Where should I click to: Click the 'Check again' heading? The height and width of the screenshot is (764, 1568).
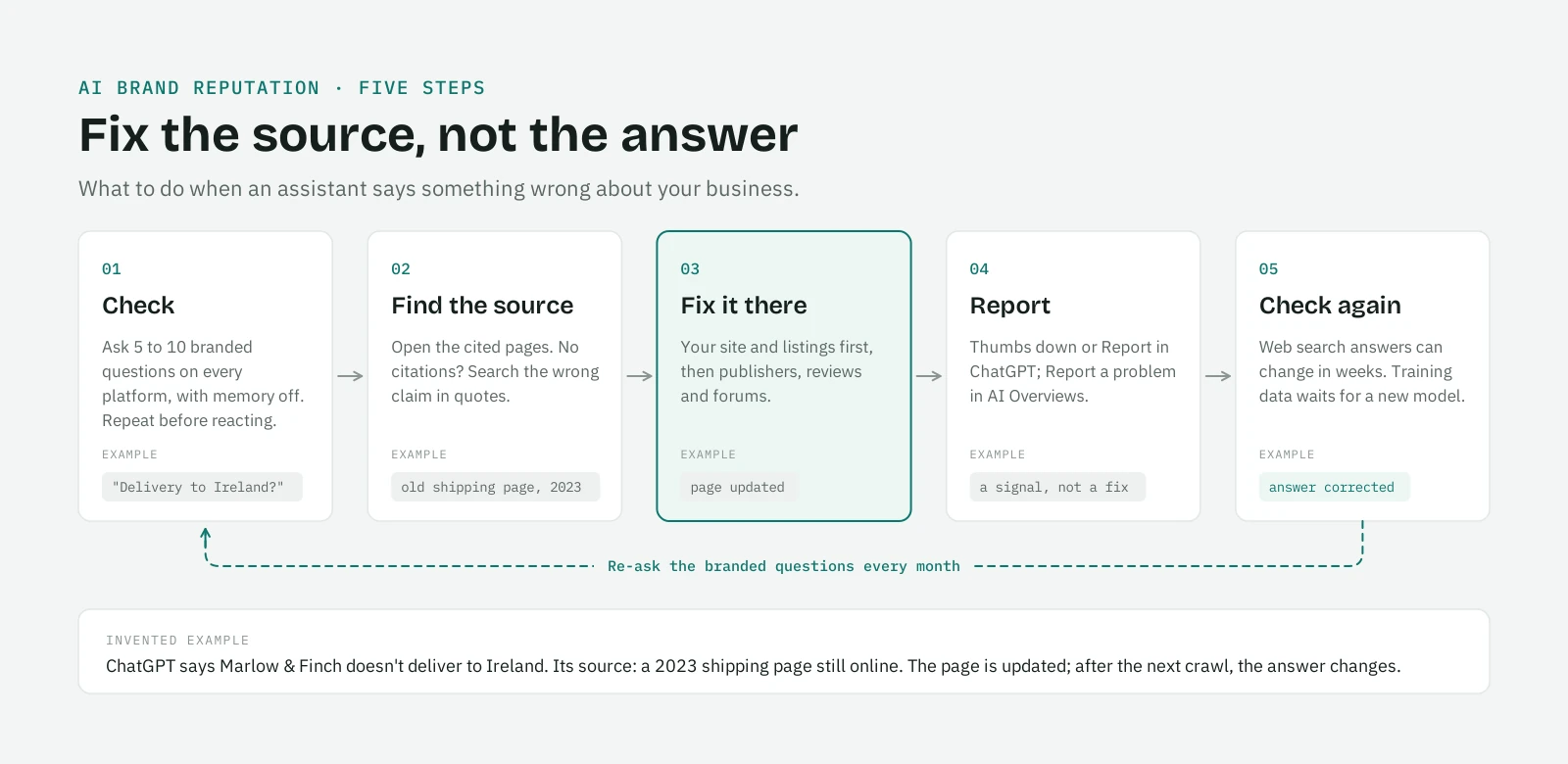1330,306
